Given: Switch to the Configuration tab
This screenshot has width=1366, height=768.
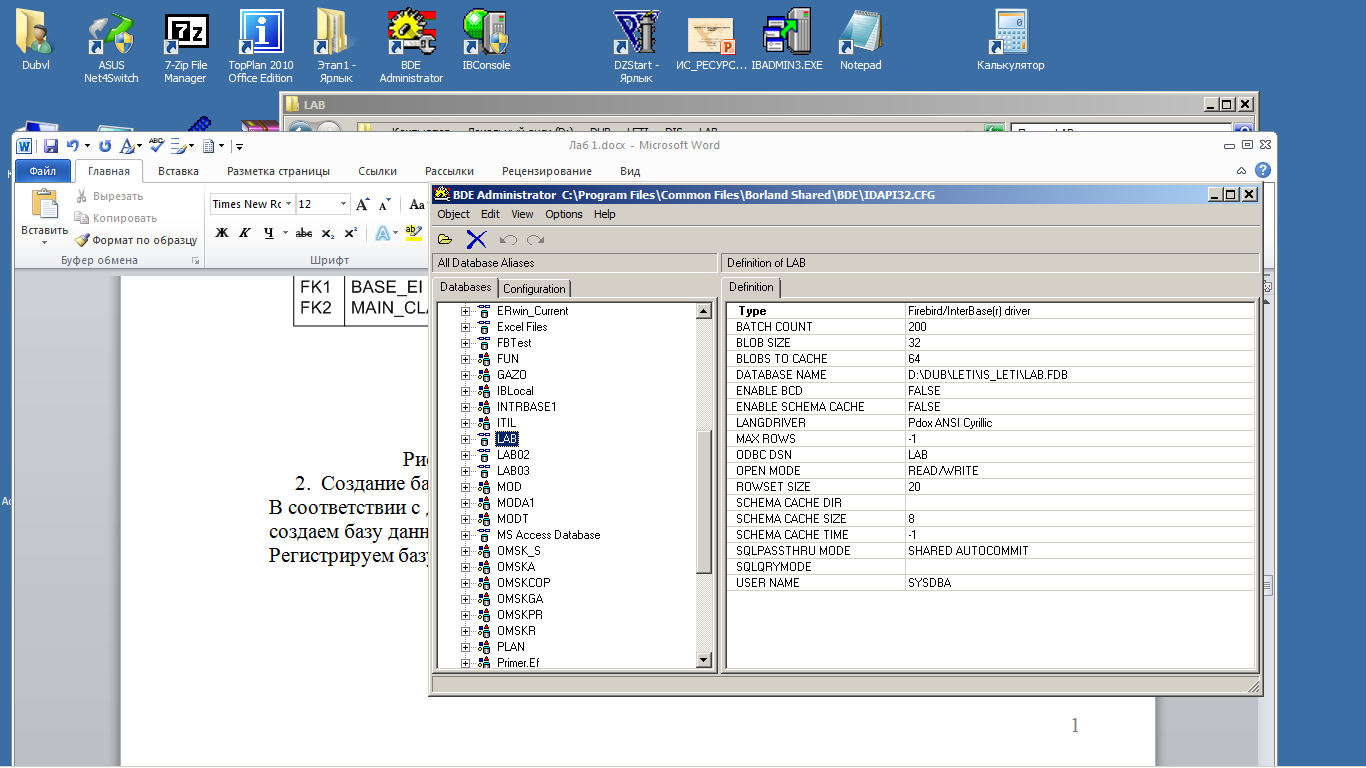Looking at the screenshot, I should [x=534, y=289].
